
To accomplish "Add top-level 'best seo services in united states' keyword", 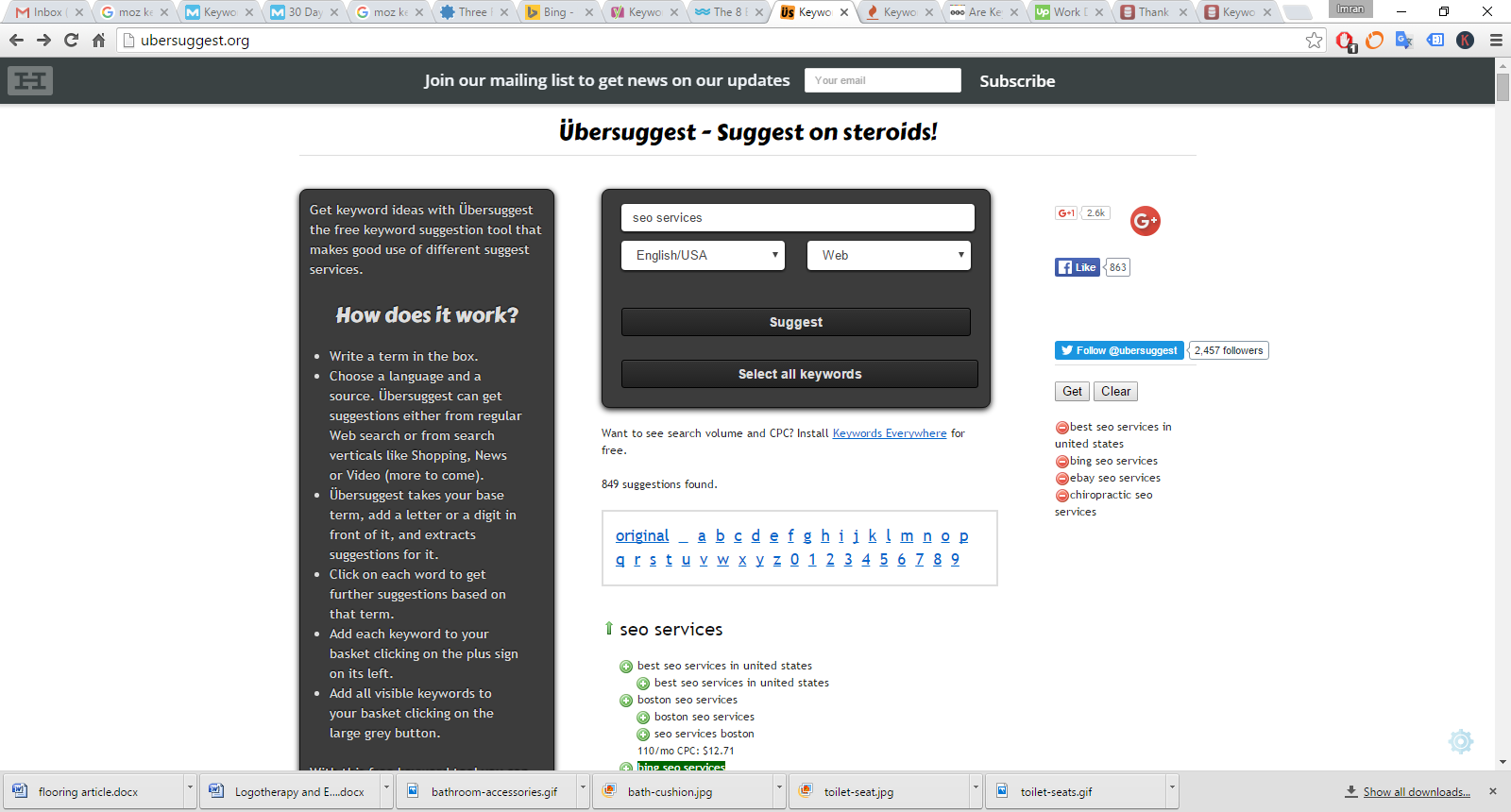I will click(626, 667).
